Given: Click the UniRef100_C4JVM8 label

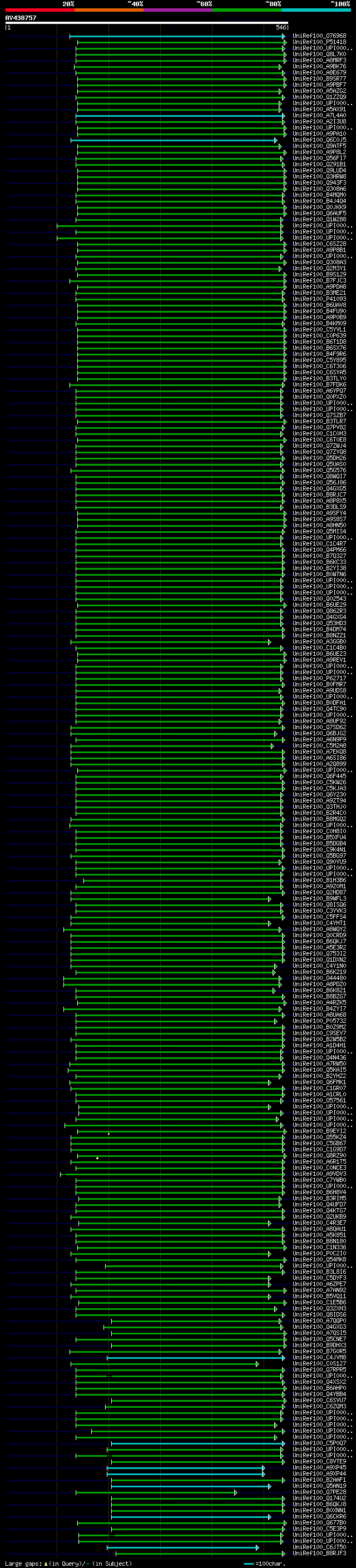Looking at the screenshot, I should tap(319, 1357).
